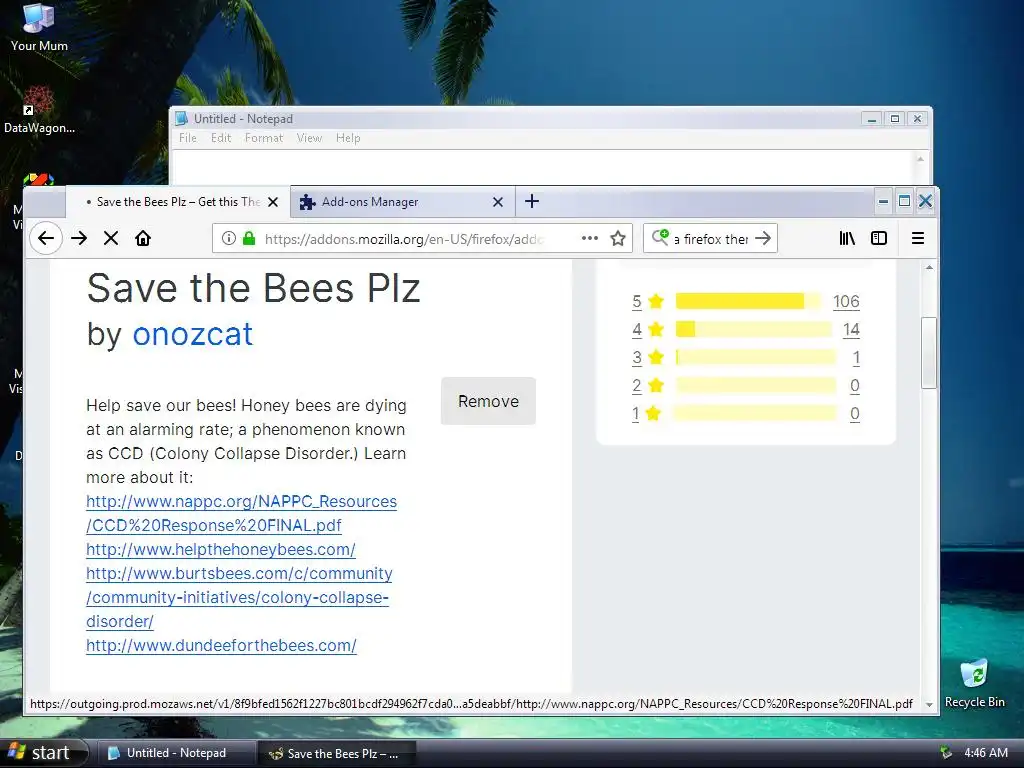This screenshot has width=1024, height=768.
Task: Open the Windows start button
Action: click(43, 753)
